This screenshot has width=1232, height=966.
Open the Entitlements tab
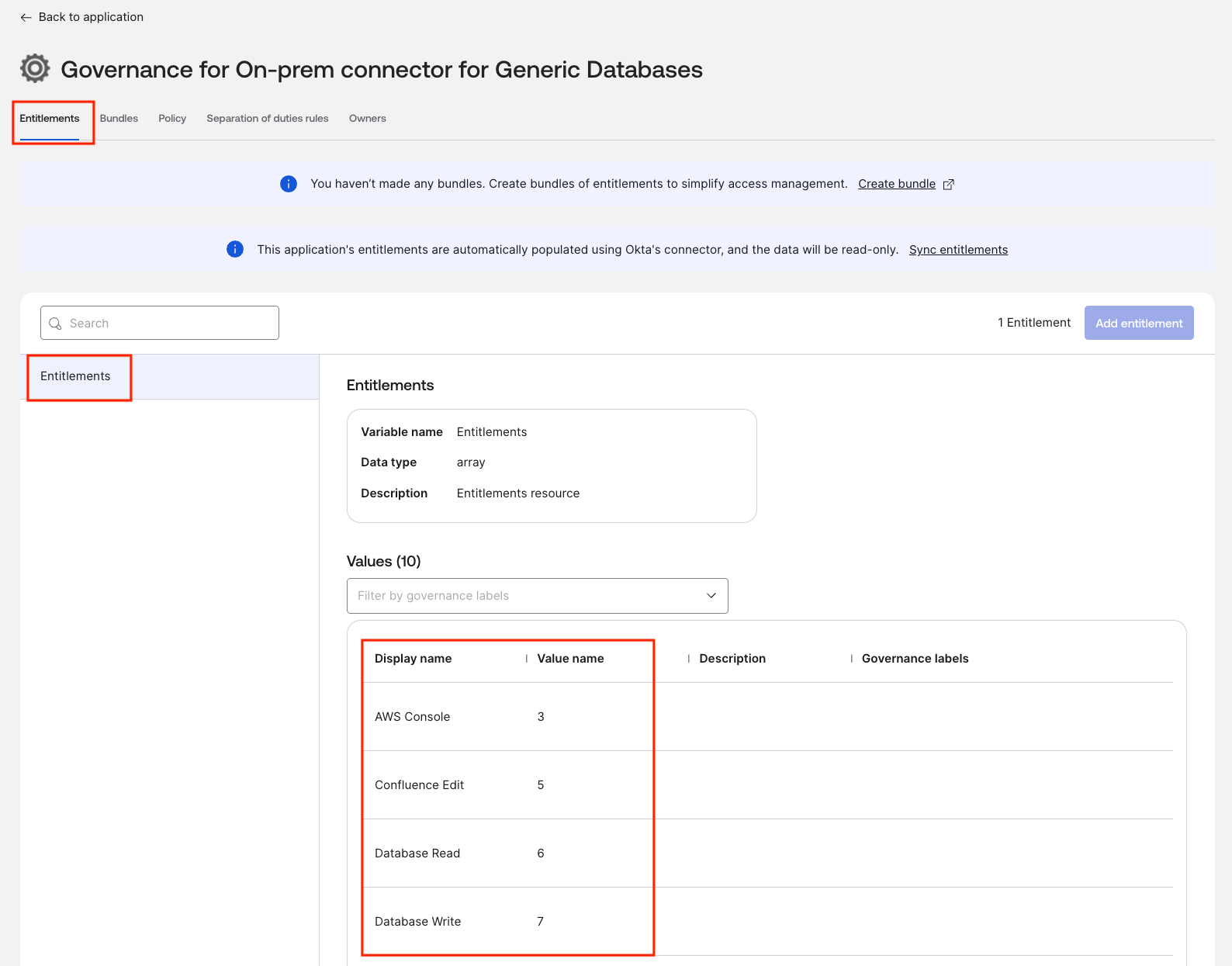(x=50, y=119)
